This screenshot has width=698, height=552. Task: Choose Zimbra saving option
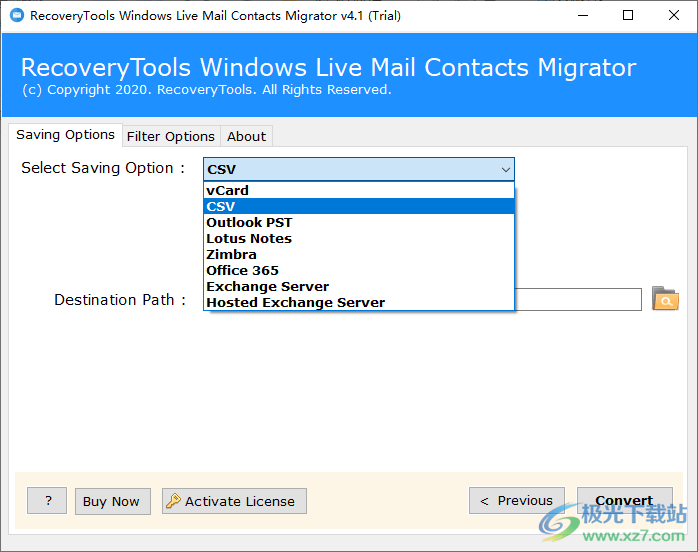click(359, 255)
